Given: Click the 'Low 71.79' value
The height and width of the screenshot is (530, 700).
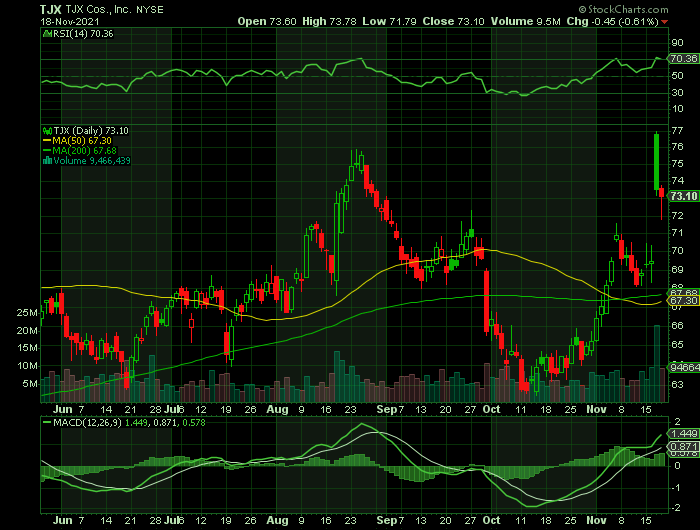Looking at the screenshot, I should pos(389,21).
